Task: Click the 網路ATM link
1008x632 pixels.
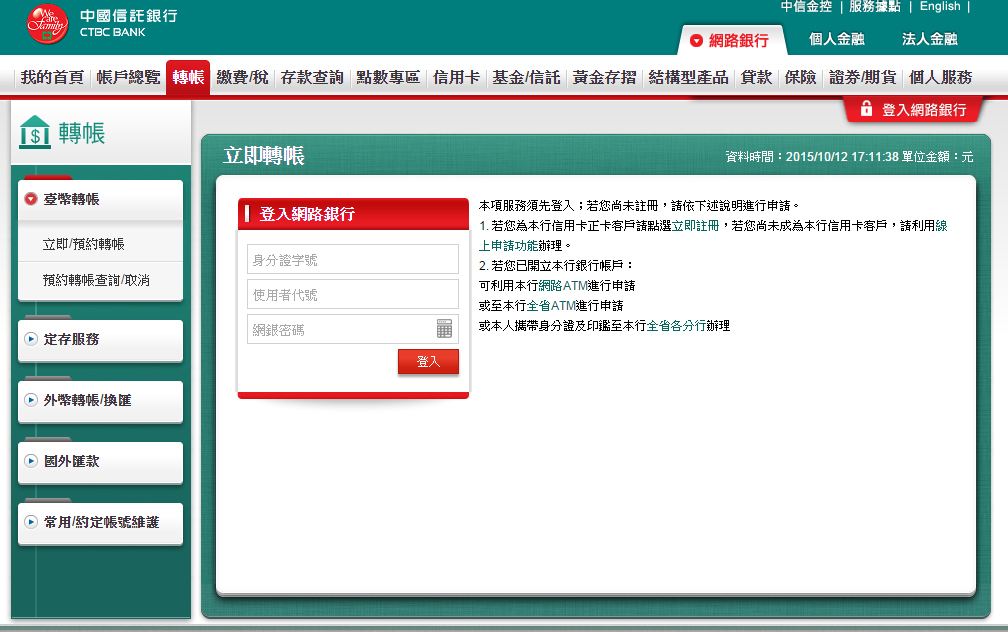Action: [562, 285]
